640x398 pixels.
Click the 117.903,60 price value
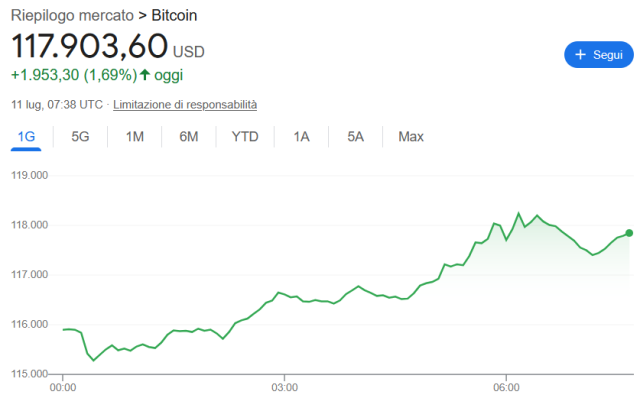(x=89, y=46)
